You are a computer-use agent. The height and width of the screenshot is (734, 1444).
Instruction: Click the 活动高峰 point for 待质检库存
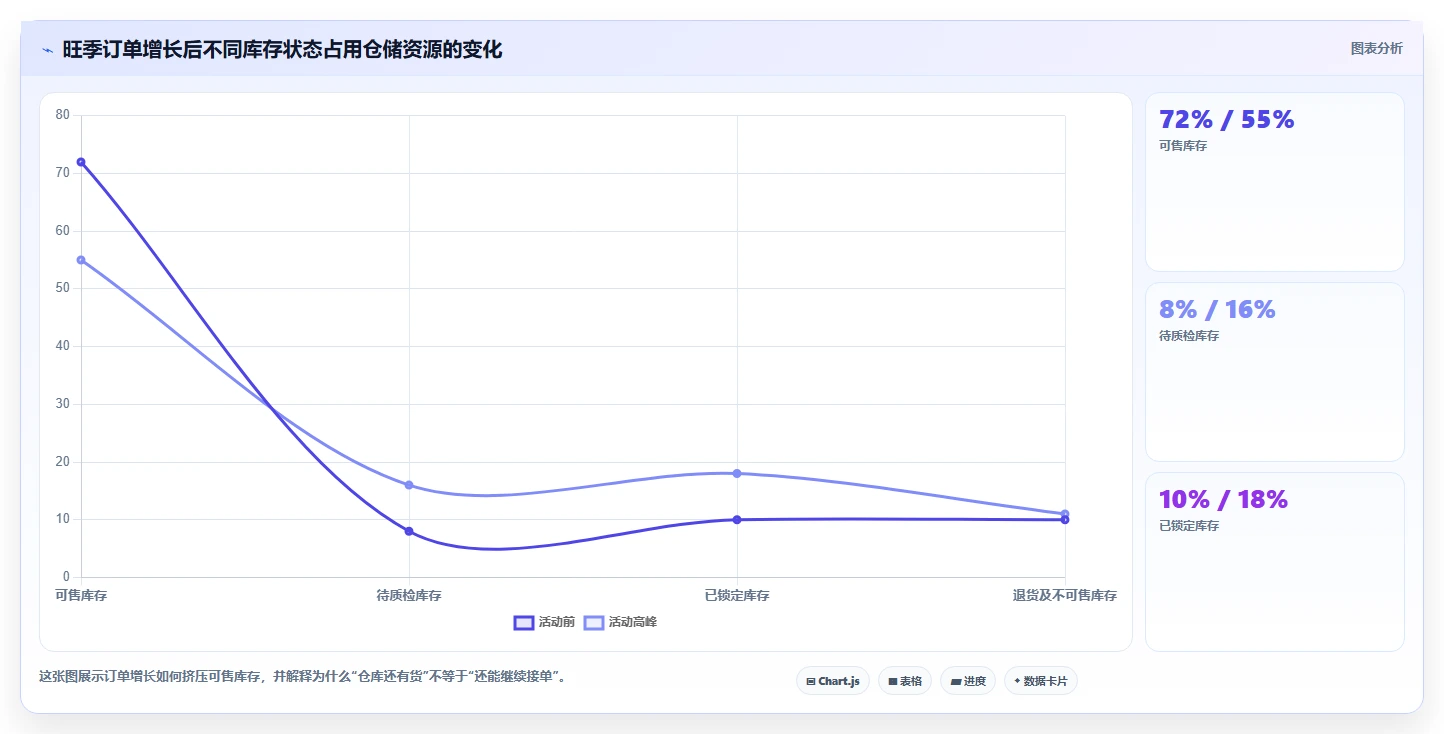[409, 485]
